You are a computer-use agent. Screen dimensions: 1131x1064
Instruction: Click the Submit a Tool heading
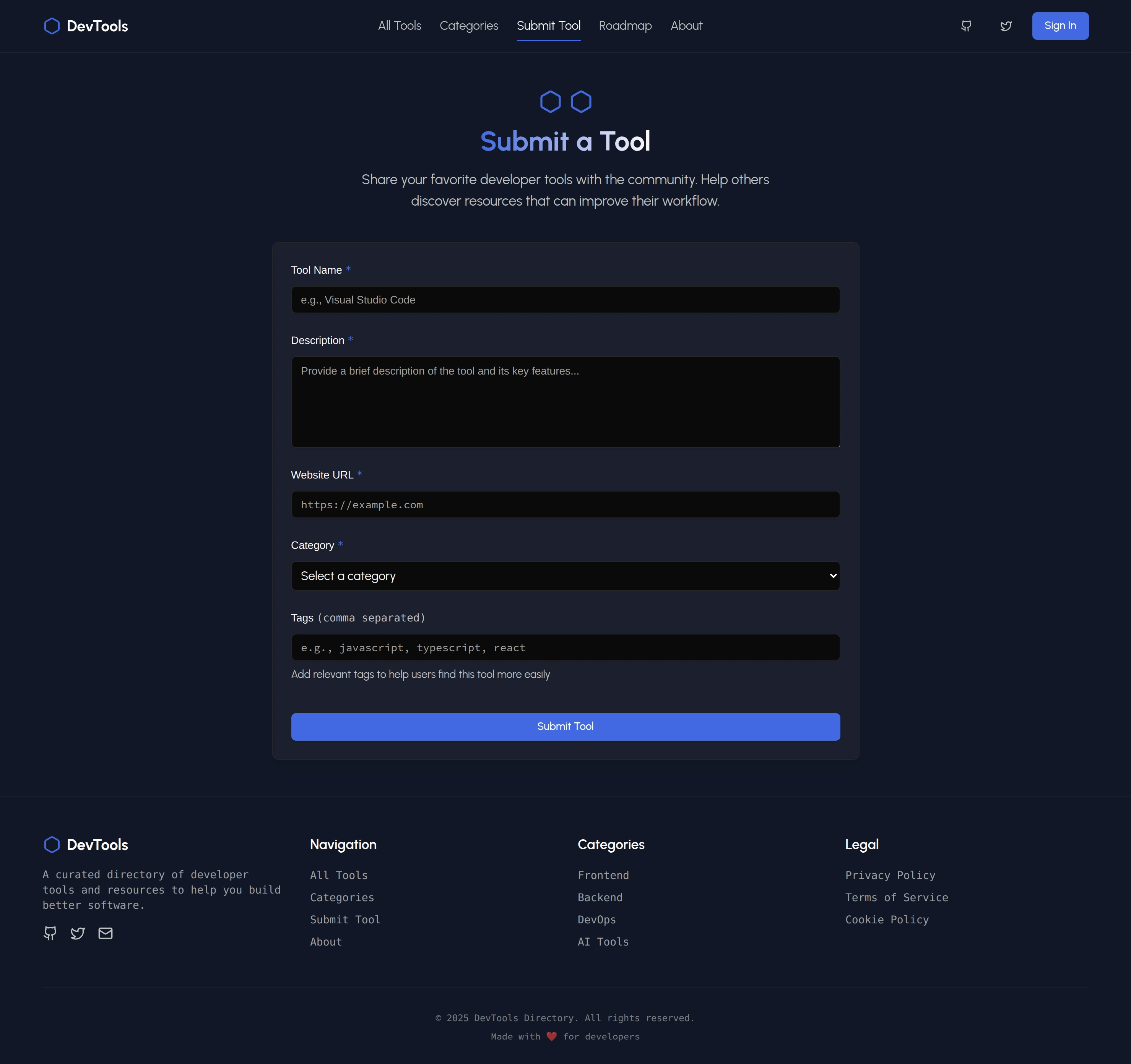[x=565, y=141]
